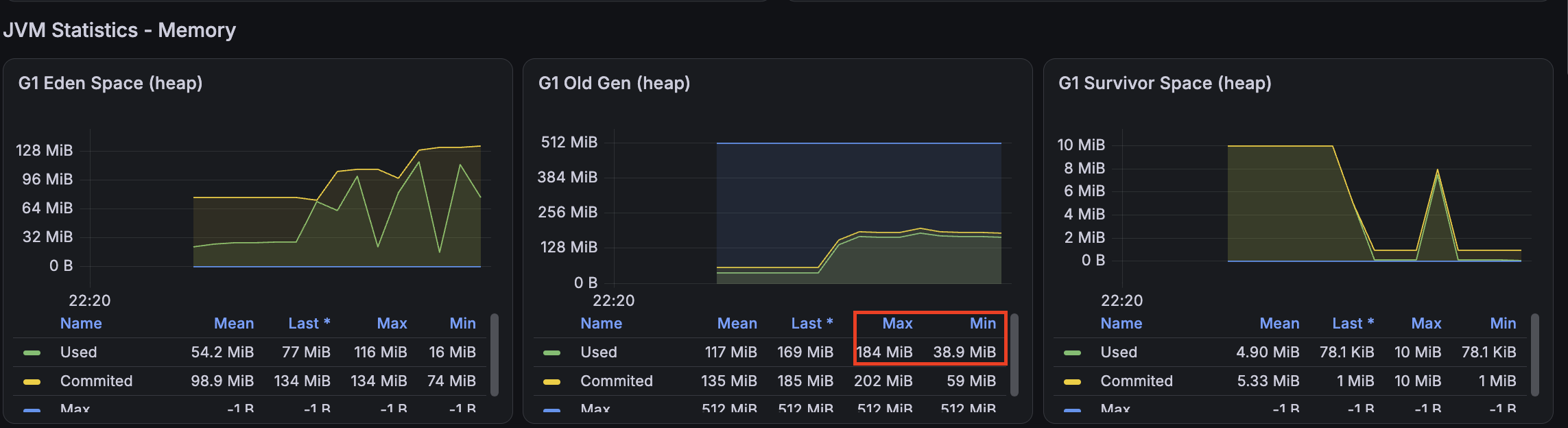The height and width of the screenshot is (428, 1568).
Task: Toggle the Commited series in G1 Eden Space legend
Action: point(96,381)
